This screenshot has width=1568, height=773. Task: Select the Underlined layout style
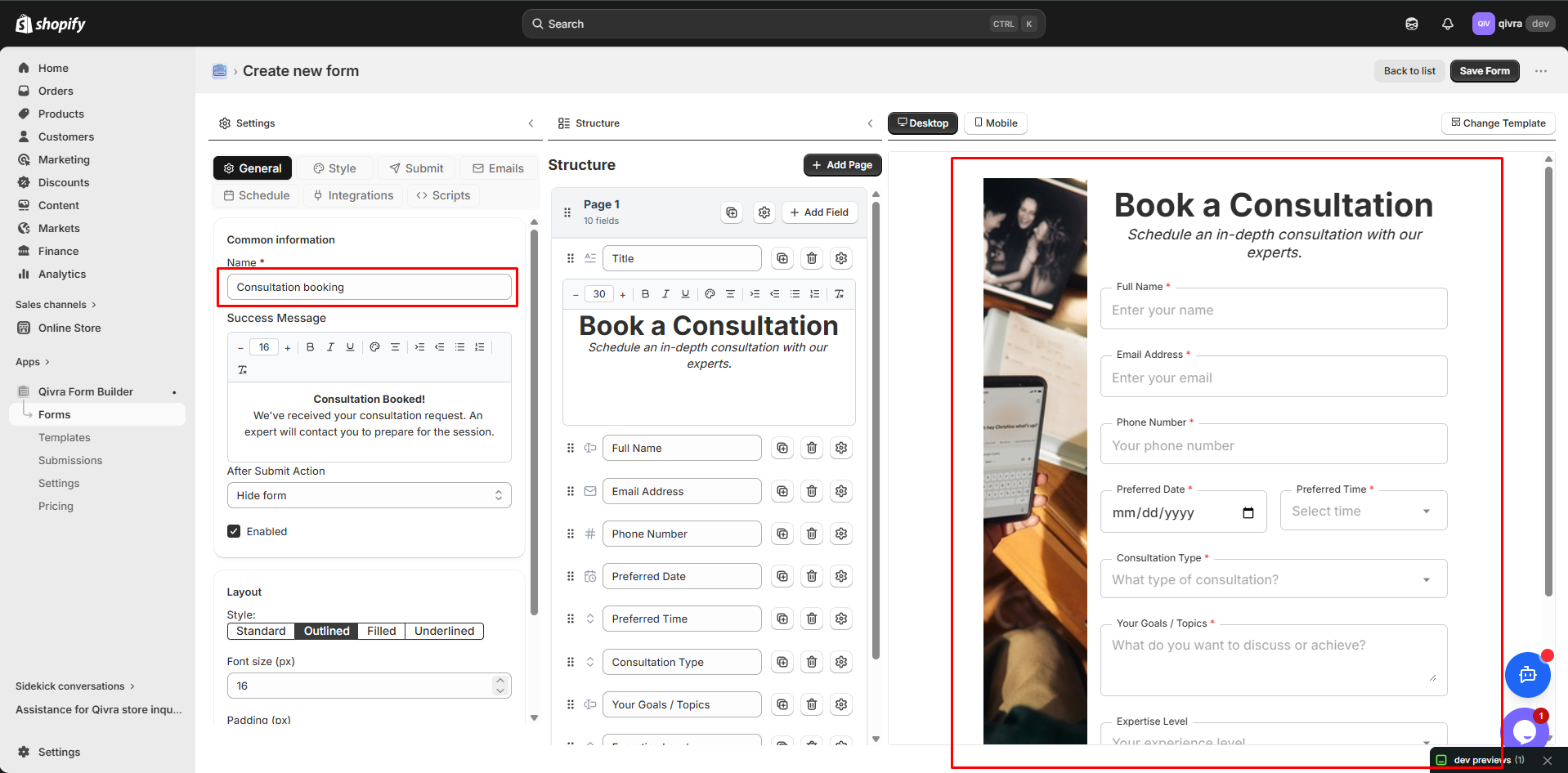[444, 631]
